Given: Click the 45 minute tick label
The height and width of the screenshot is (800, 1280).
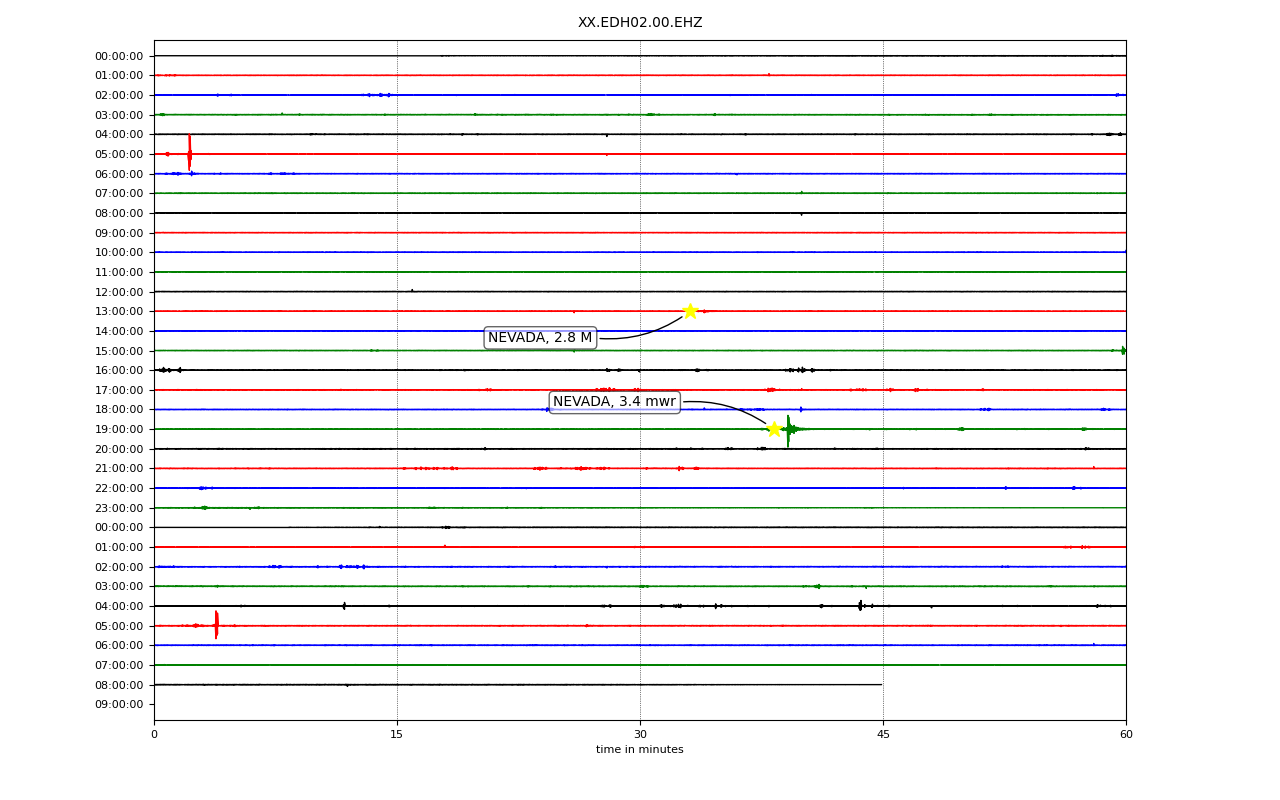Looking at the screenshot, I should tap(883, 735).
